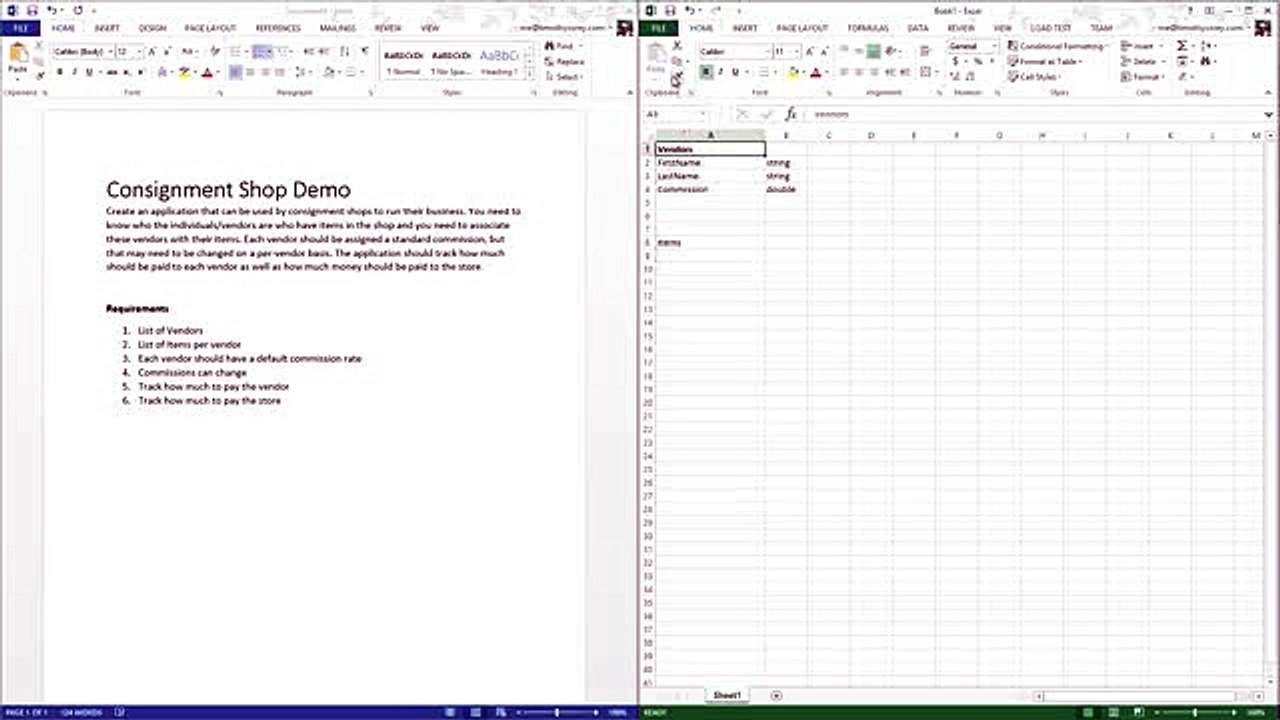1280x720 pixels.
Task: Open Conditional Formatting menu in Excel
Action: point(1057,47)
